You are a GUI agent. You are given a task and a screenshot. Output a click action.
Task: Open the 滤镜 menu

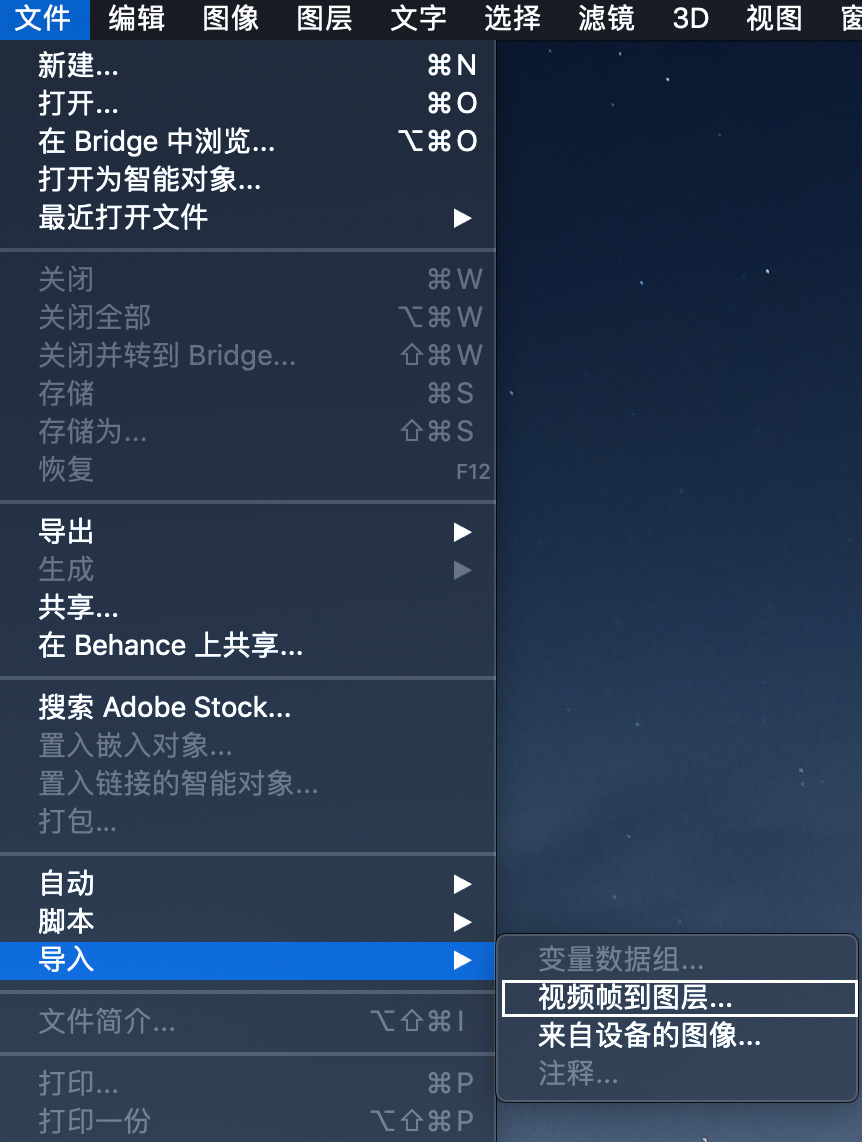point(606,19)
